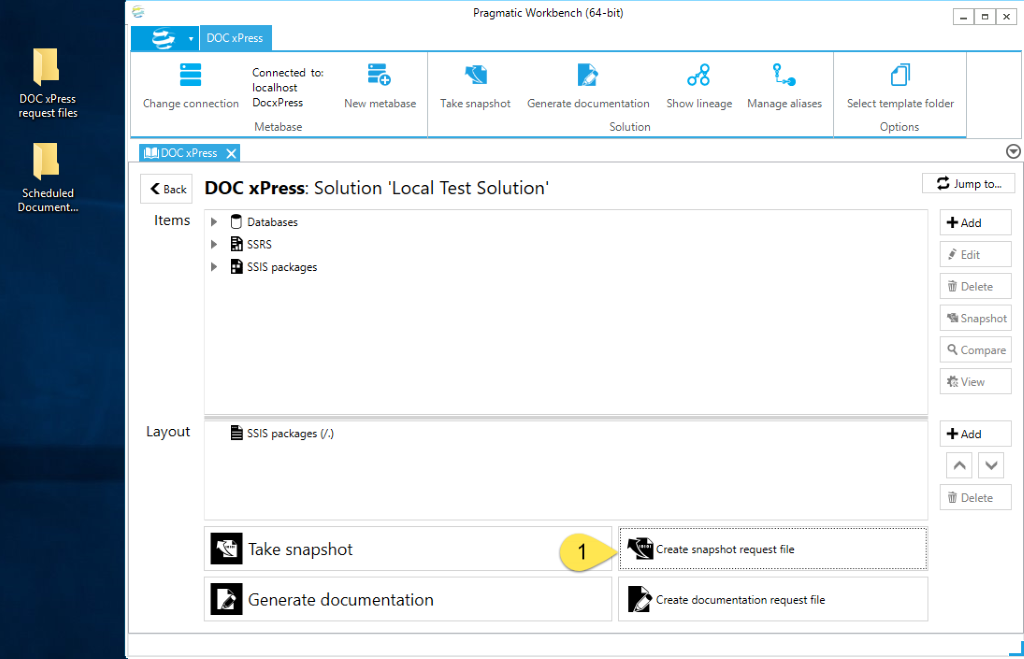The width and height of the screenshot is (1024, 659).
Task: Expand the SSIS packages tree node
Action: 213,267
